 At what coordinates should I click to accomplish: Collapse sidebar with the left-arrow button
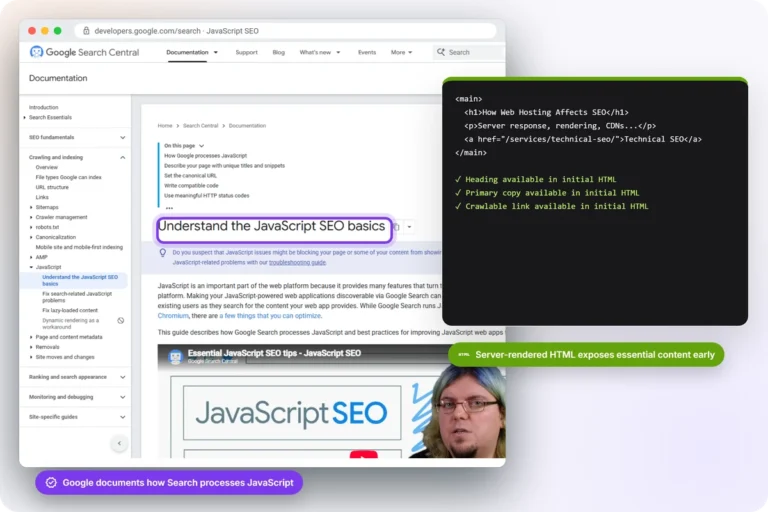pyautogui.click(x=119, y=443)
